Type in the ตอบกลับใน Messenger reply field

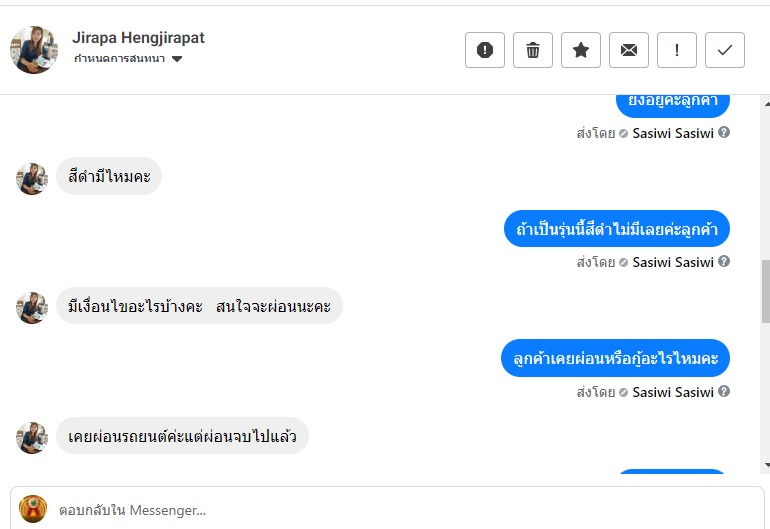pyautogui.click(x=400, y=509)
